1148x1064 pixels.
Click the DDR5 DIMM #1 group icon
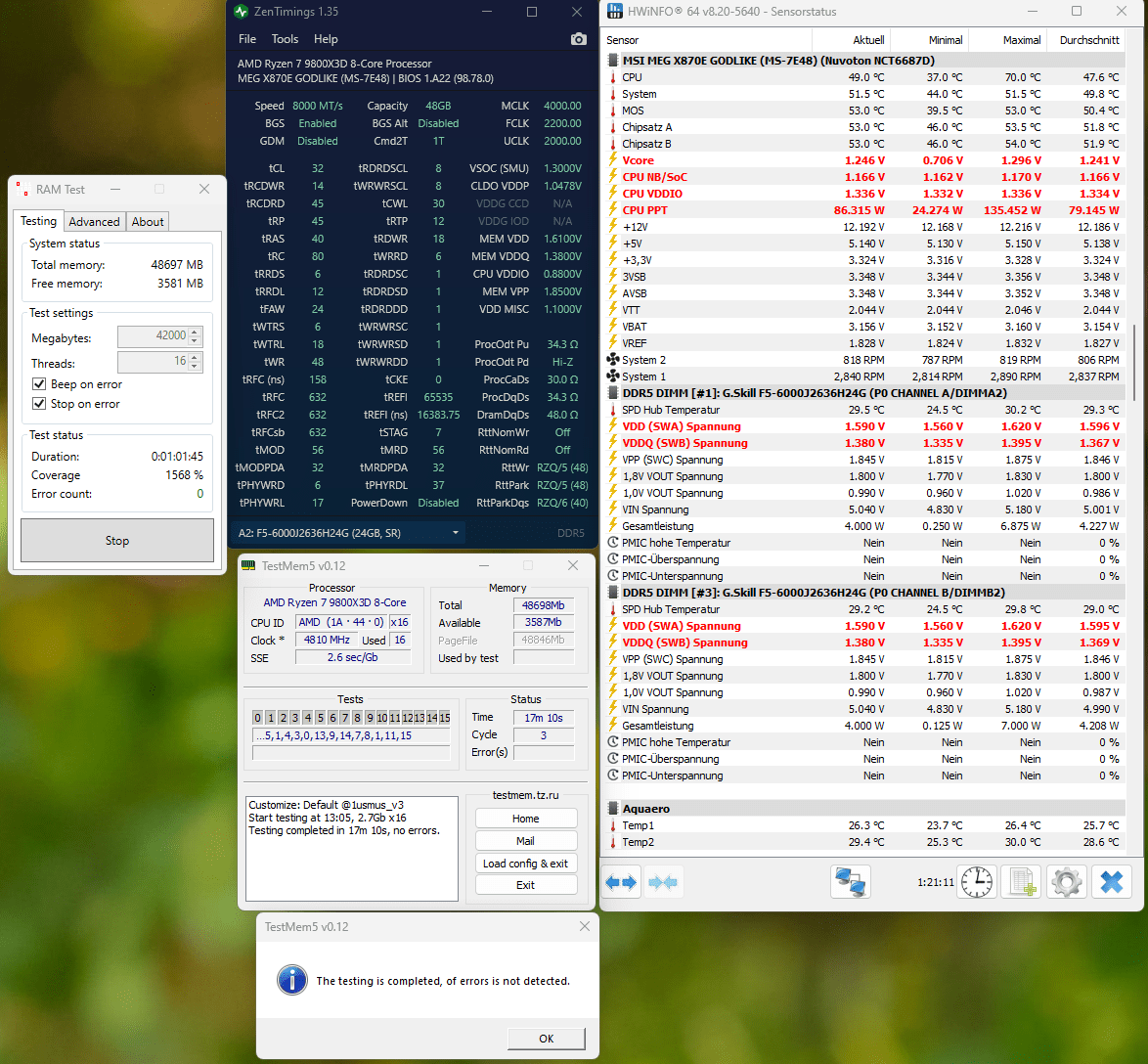[x=613, y=392]
